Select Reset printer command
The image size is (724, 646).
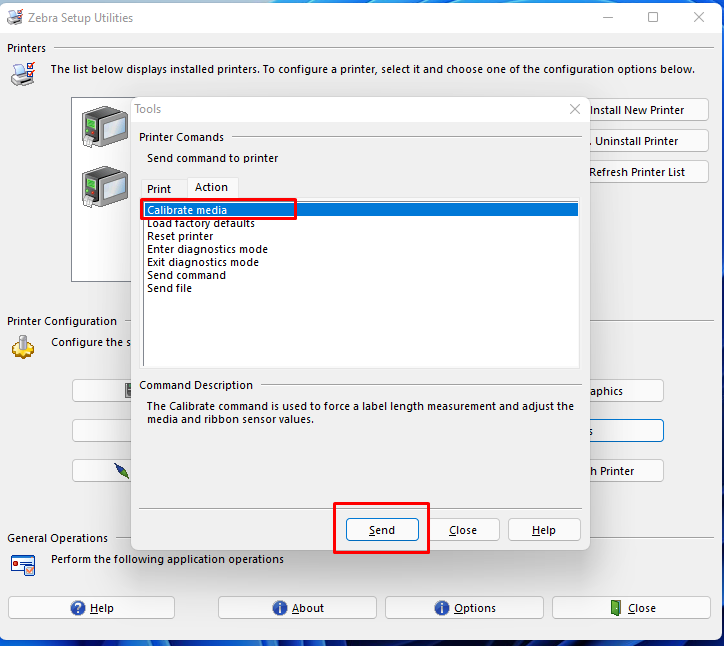(x=361, y=236)
